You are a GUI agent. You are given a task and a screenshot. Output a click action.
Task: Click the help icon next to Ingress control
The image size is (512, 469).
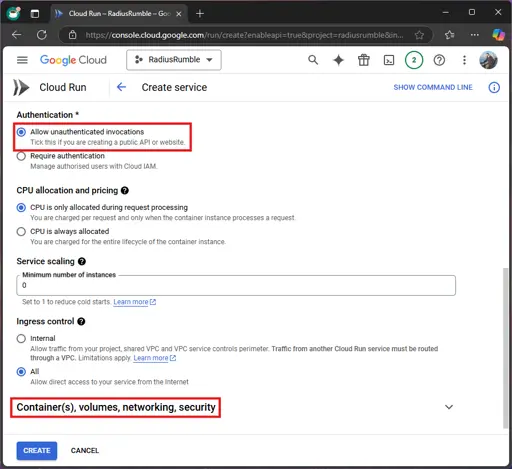click(x=81, y=321)
